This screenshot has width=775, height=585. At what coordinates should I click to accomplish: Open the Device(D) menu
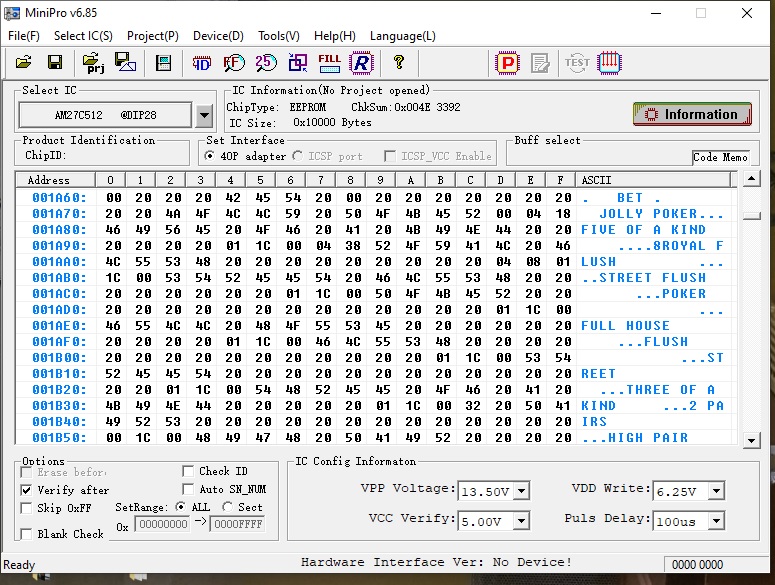pyautogui.click(x=218, y=36)
